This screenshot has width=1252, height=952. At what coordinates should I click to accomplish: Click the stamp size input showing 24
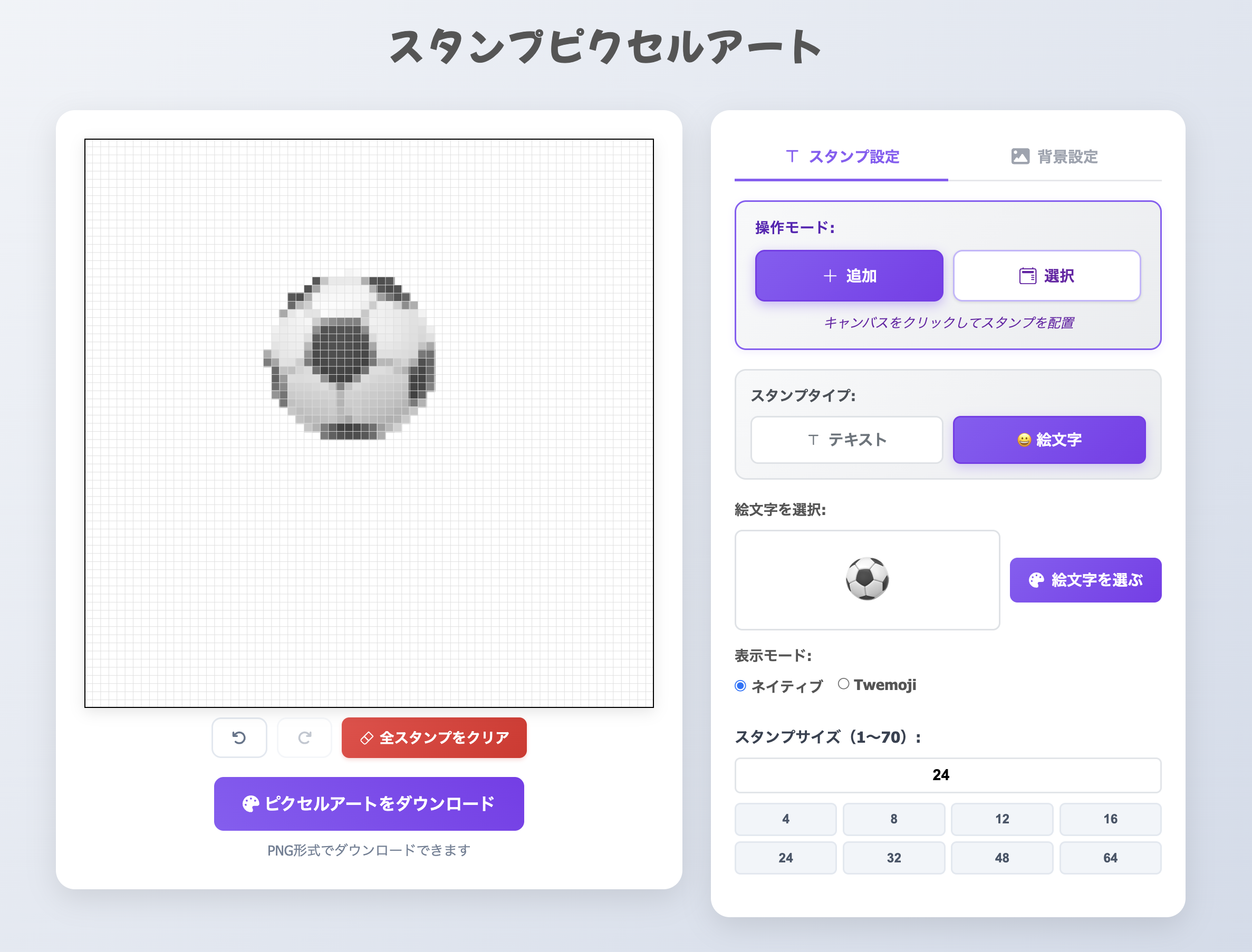pos(948,775)
